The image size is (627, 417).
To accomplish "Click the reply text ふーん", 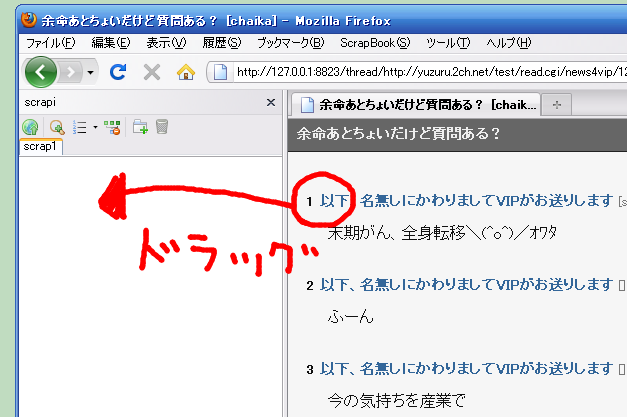I will tap(350, 317).
